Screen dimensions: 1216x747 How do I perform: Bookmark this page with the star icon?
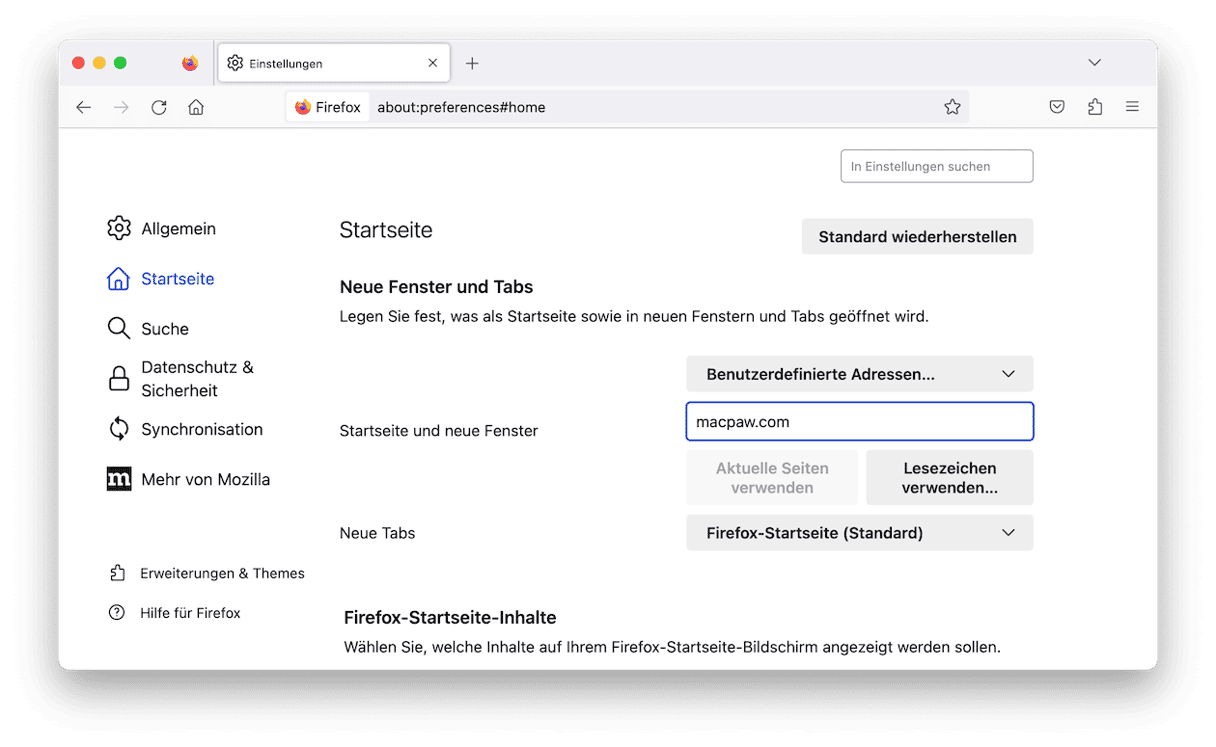point(952,107)
